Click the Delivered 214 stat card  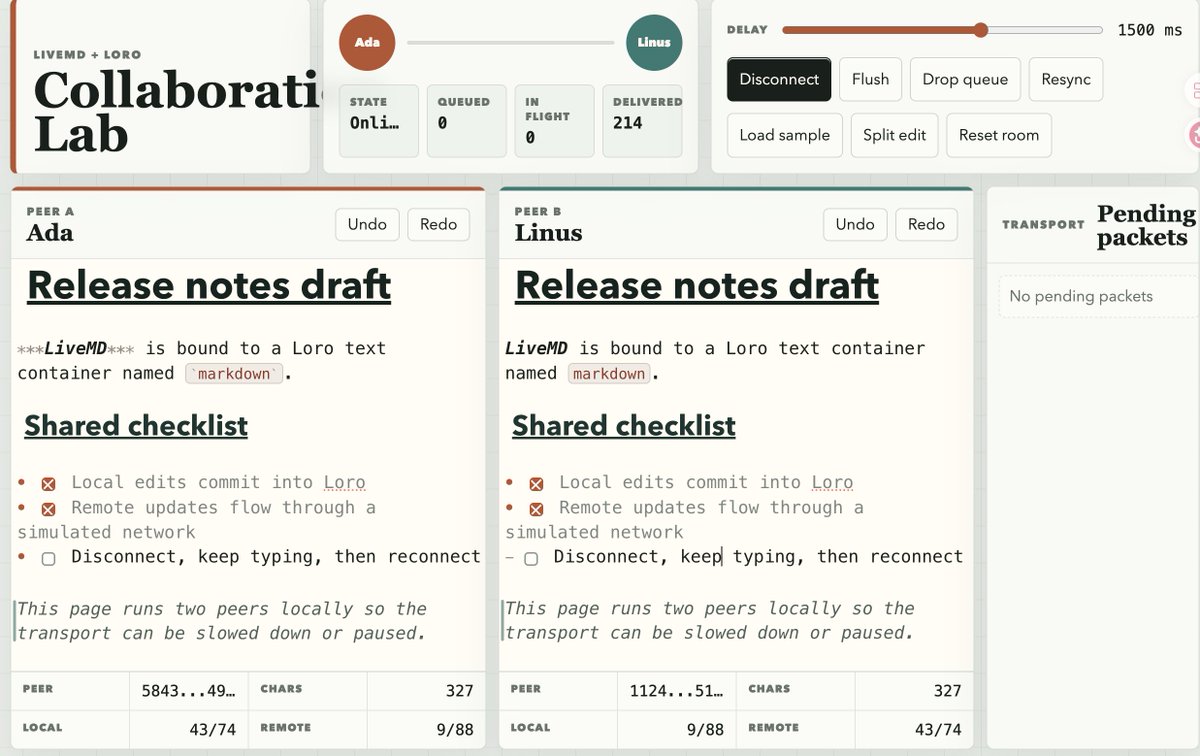[642, 121]
